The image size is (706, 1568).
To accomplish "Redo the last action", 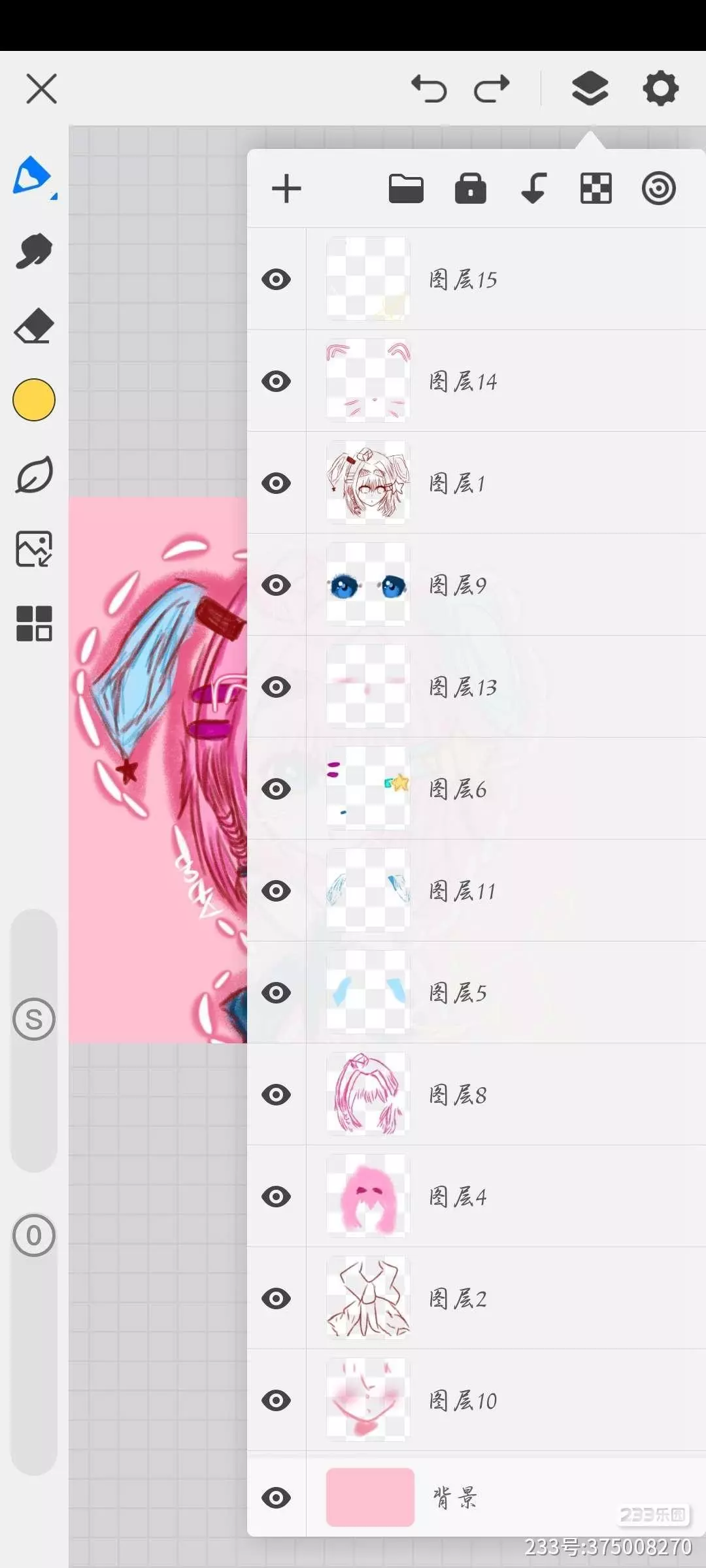I will (x=492, y=89).
